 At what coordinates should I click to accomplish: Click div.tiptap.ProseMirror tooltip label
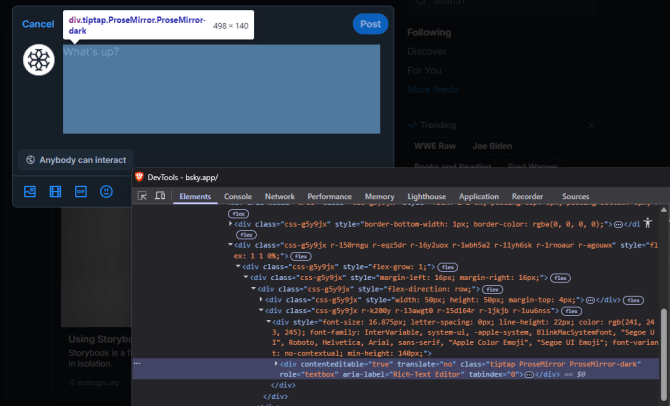[137, 25]
